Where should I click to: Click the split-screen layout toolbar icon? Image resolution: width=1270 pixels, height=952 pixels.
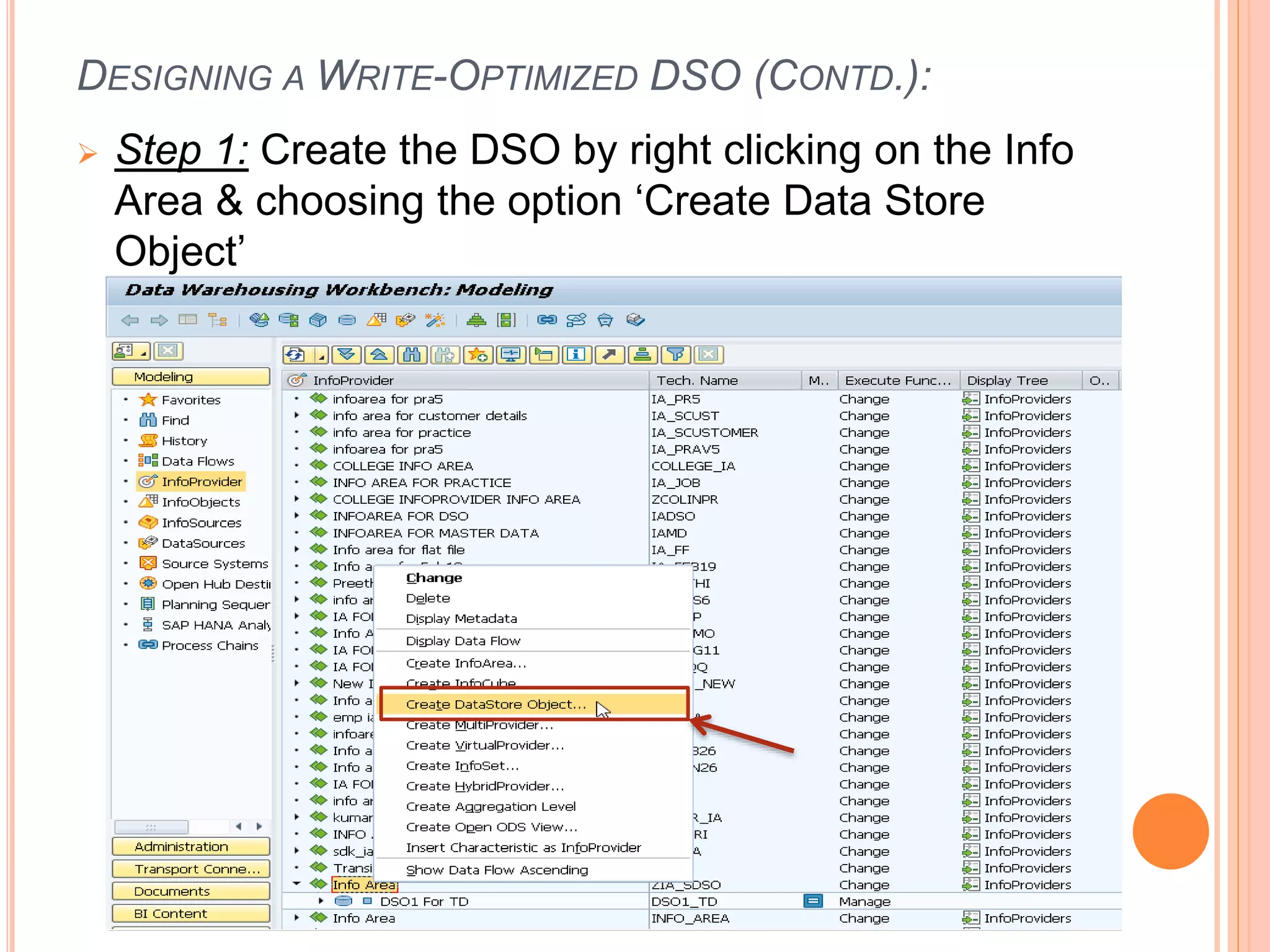187,320
